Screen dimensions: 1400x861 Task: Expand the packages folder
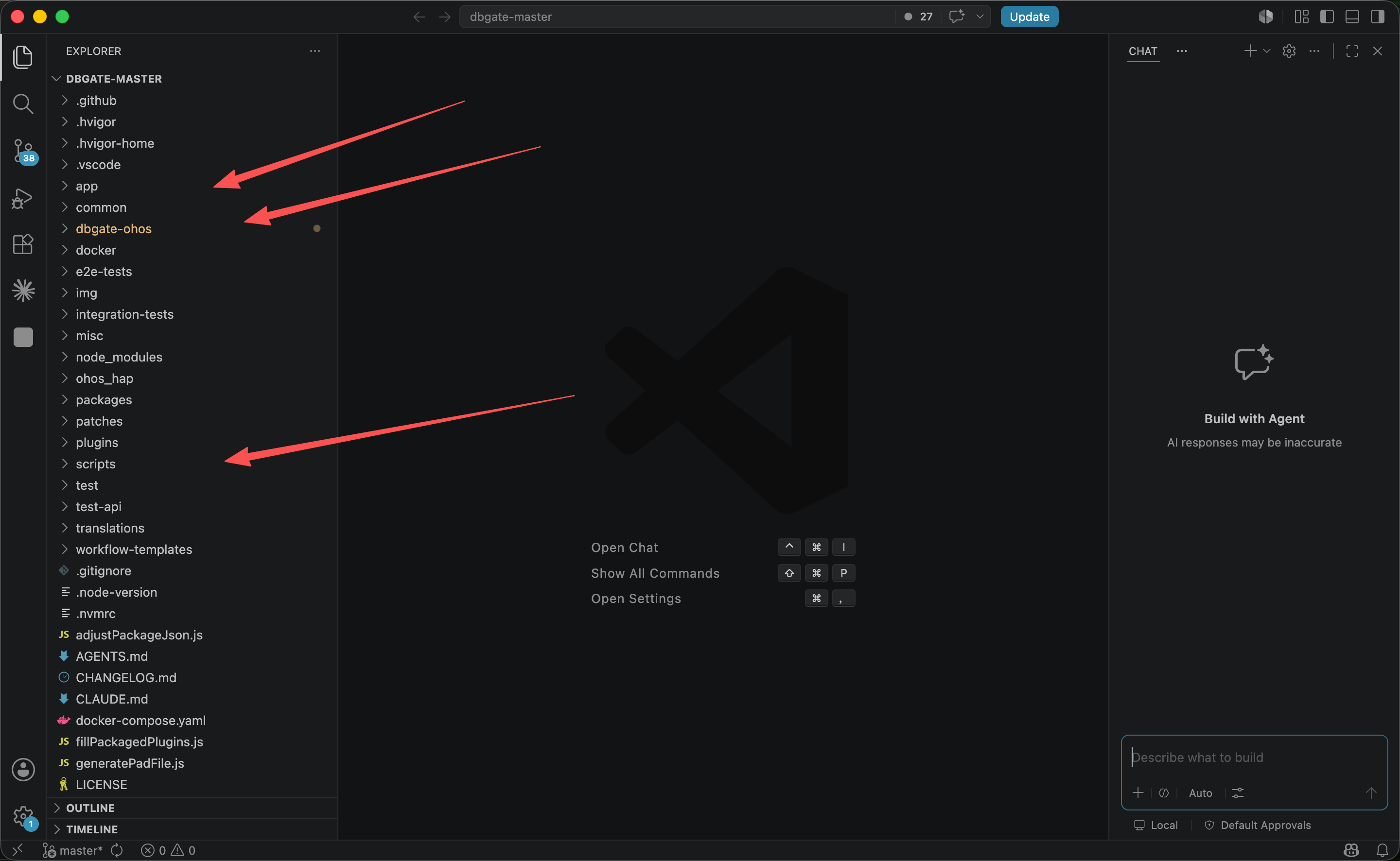click(x=192, y=400)
